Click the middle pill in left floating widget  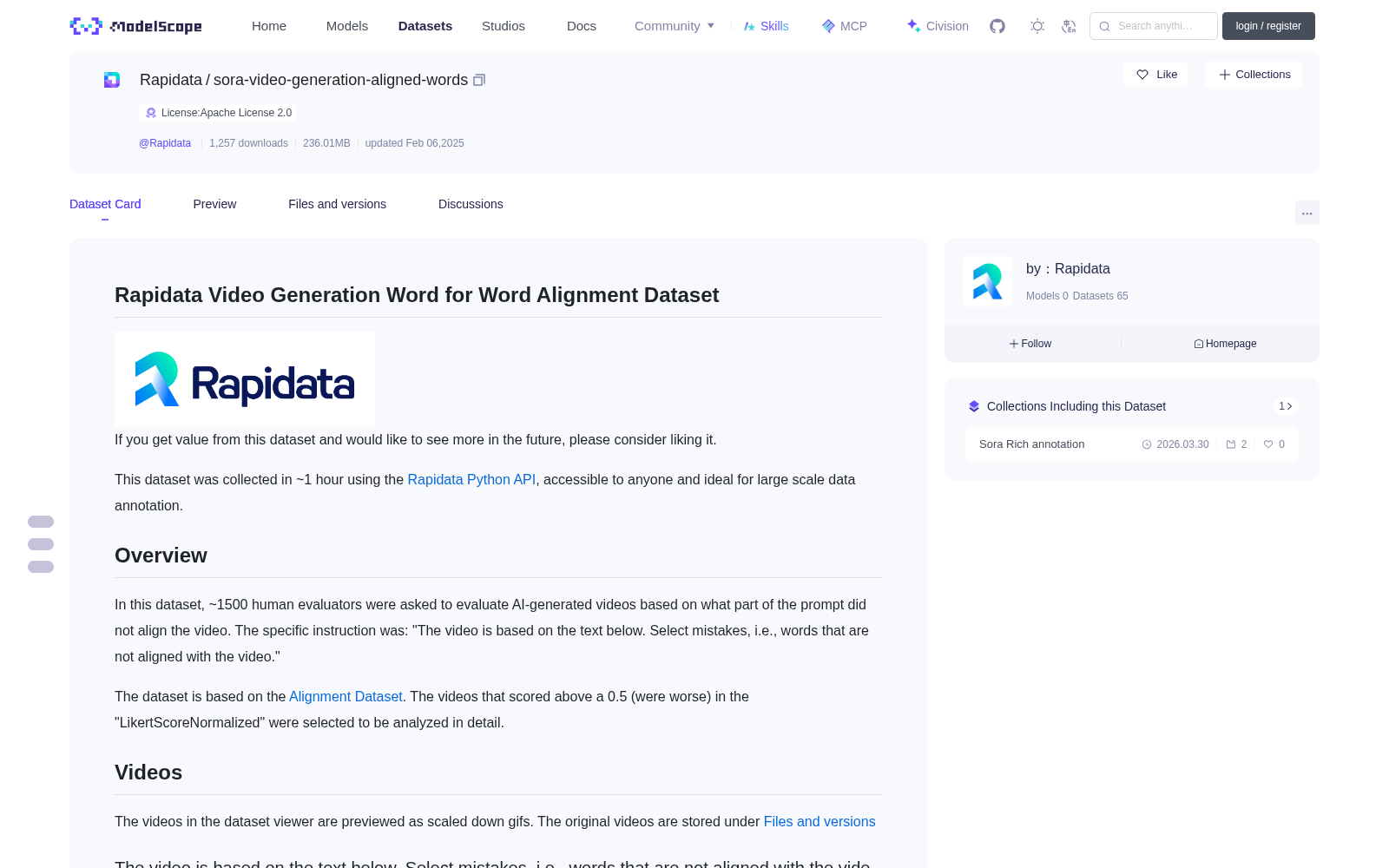[41, 544]
